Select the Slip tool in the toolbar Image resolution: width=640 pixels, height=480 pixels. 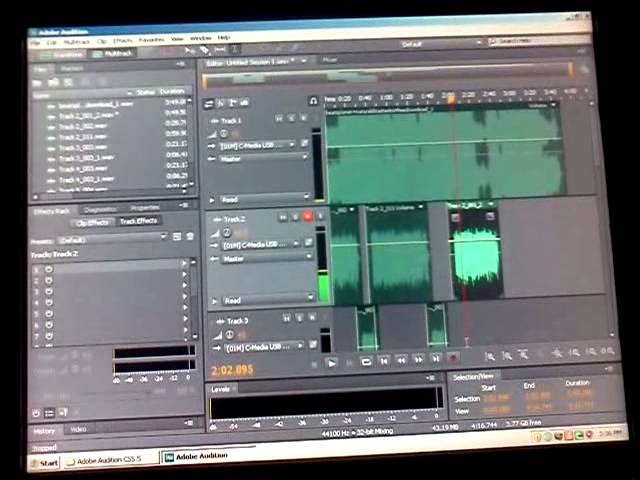pos(220,50)
